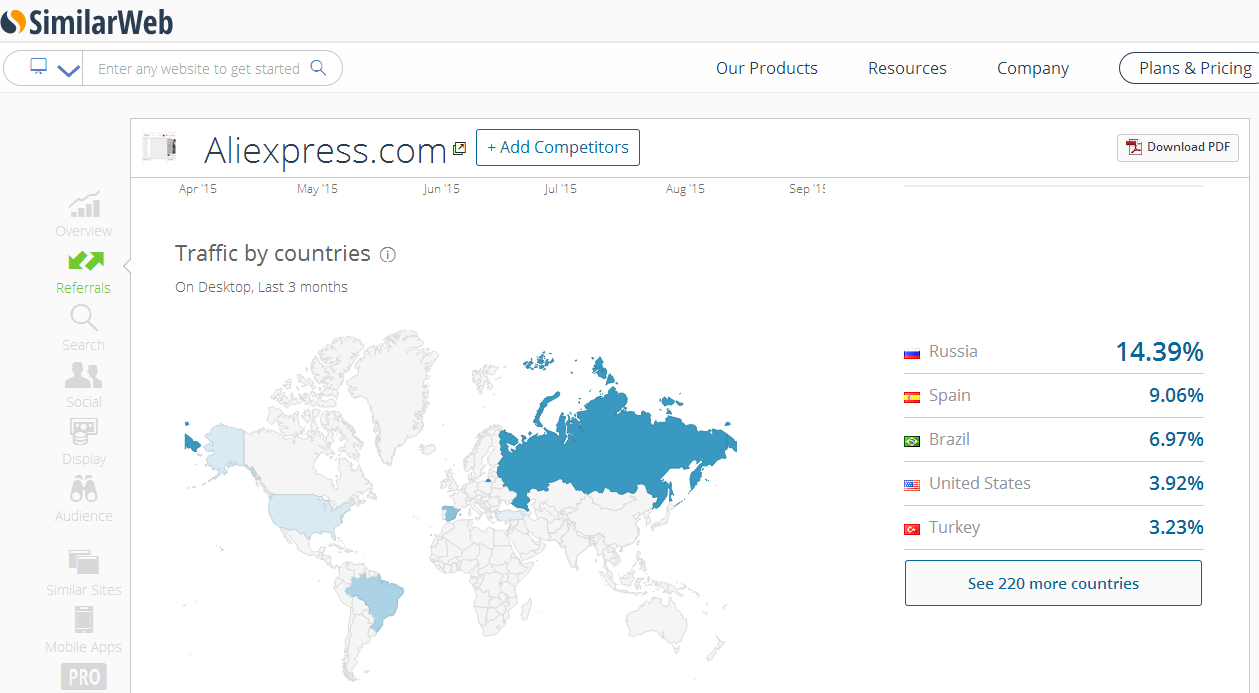Select Spain in the country list
The width and height of the screenshot is (1259, 693).
pyautogui.click(x=950, y=395)
